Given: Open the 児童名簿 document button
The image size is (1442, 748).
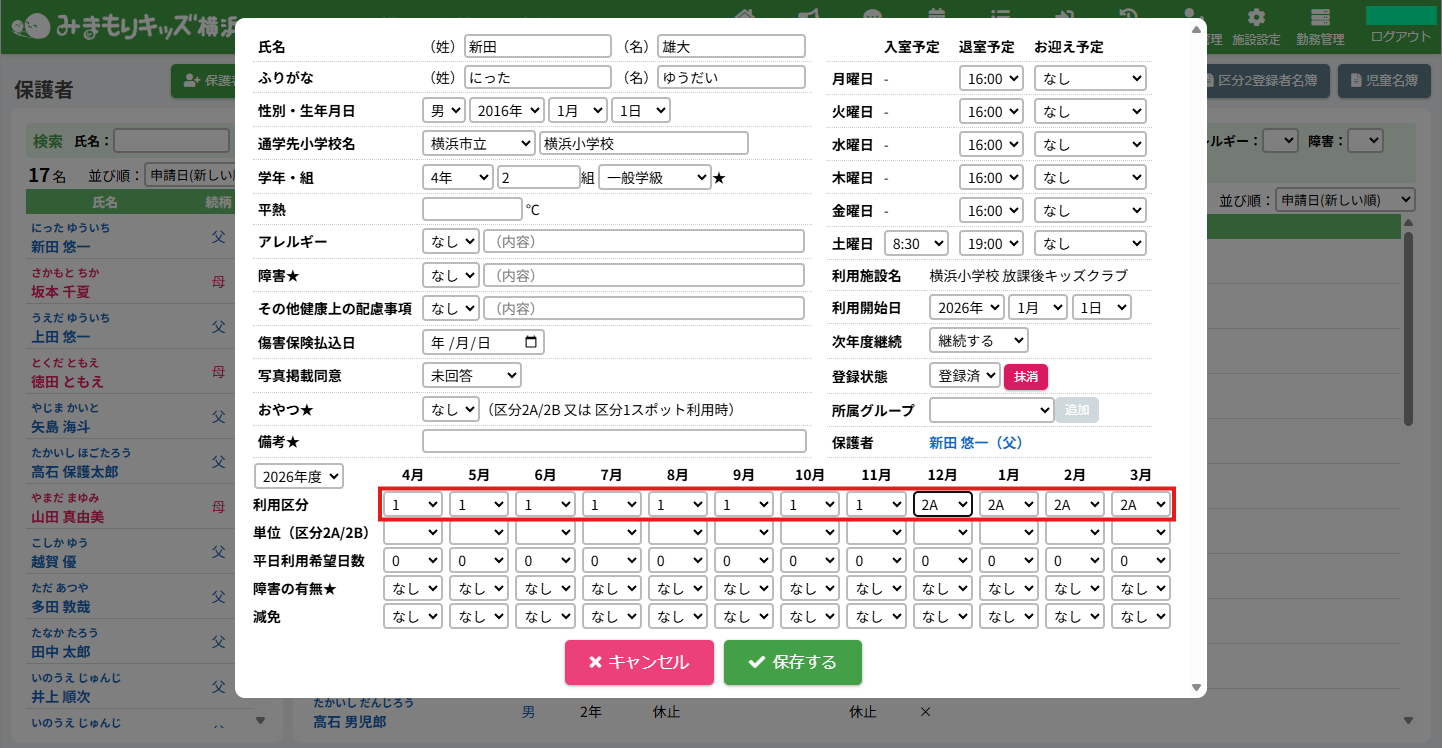Looking at the screenshot, I should click(x=1384, y=81).
